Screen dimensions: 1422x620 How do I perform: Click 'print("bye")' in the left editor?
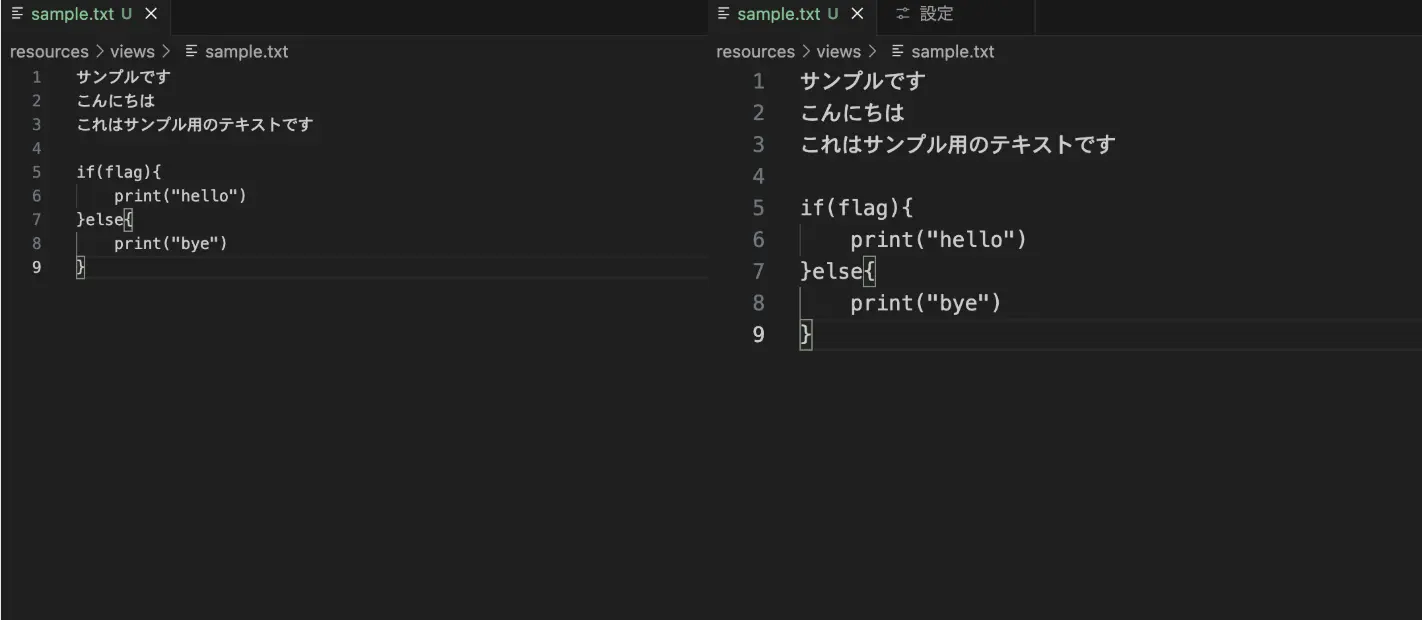click(171, 243)
